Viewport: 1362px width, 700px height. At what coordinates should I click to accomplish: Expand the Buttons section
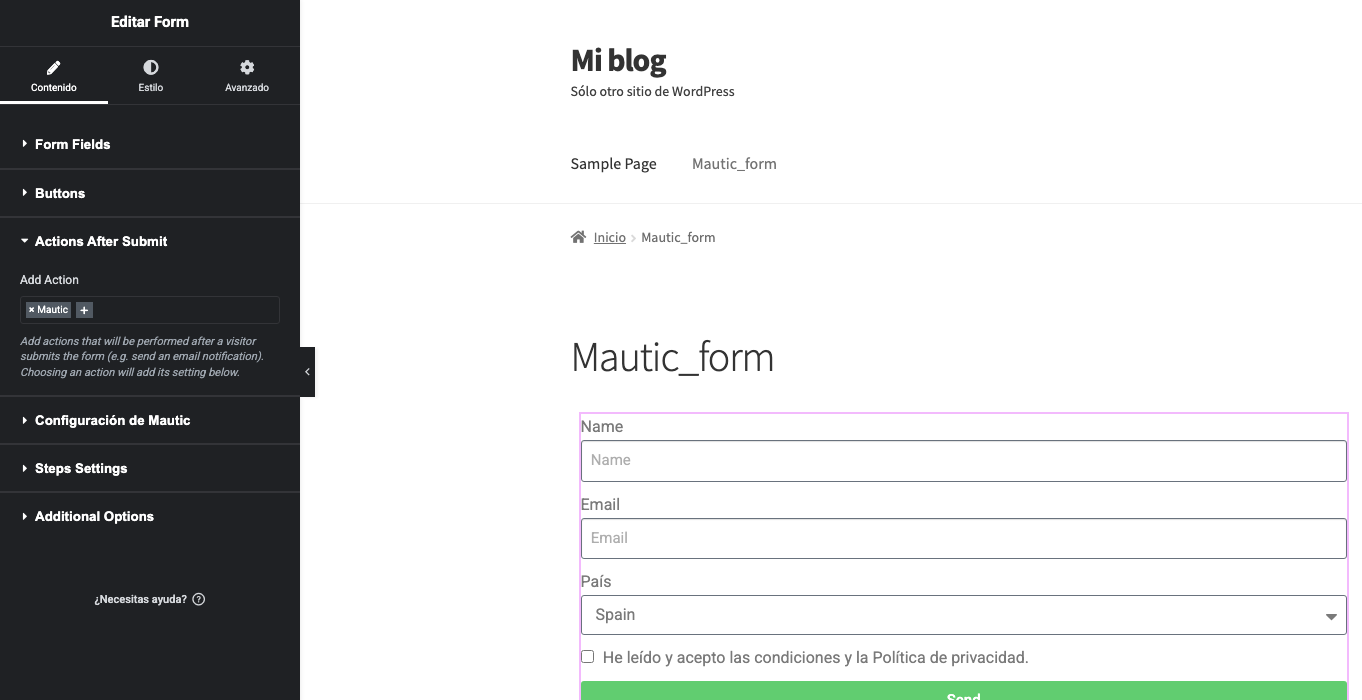point(150,193)
